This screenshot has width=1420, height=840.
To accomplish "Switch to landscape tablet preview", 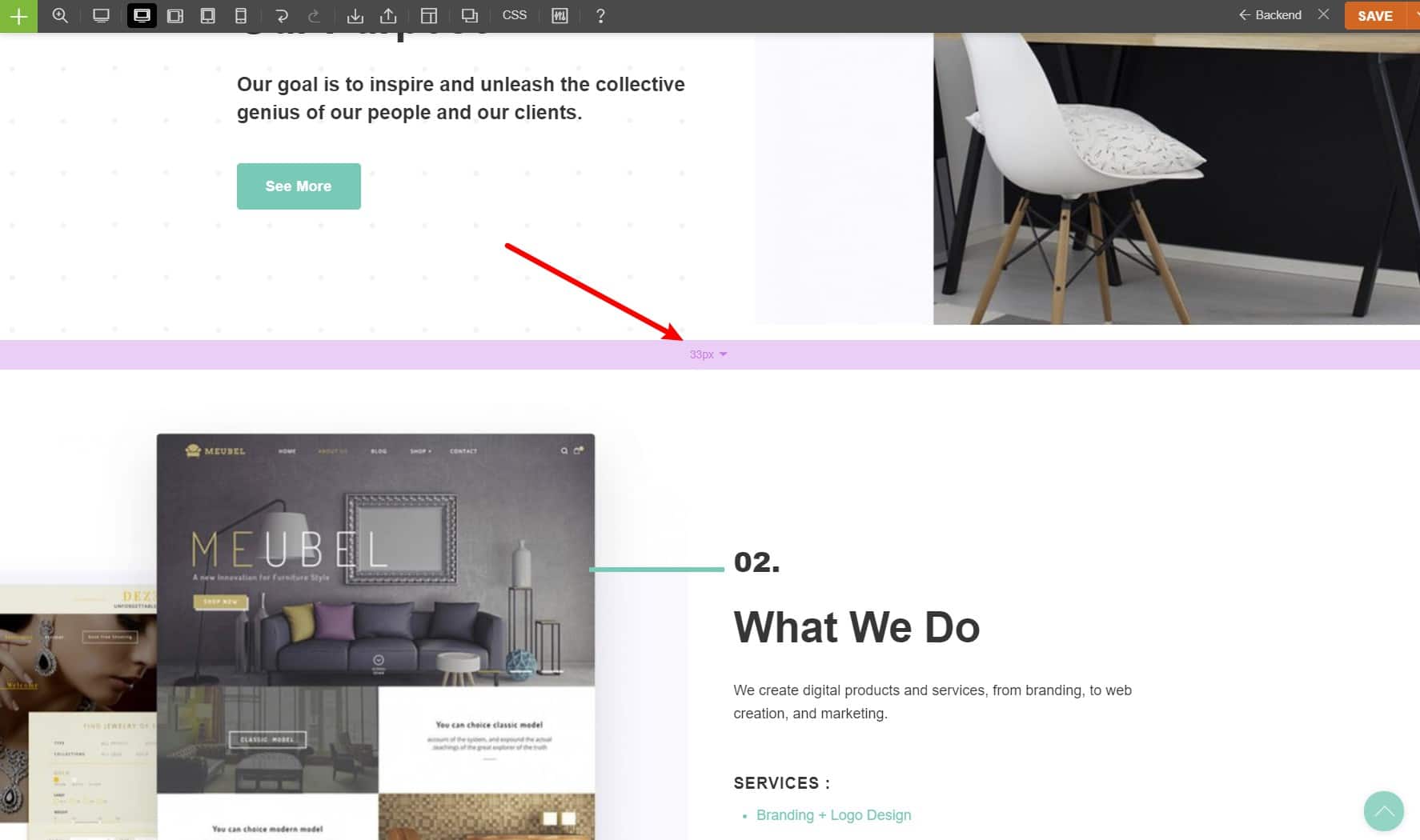I will pyautogui.click(x=175, y=15).
